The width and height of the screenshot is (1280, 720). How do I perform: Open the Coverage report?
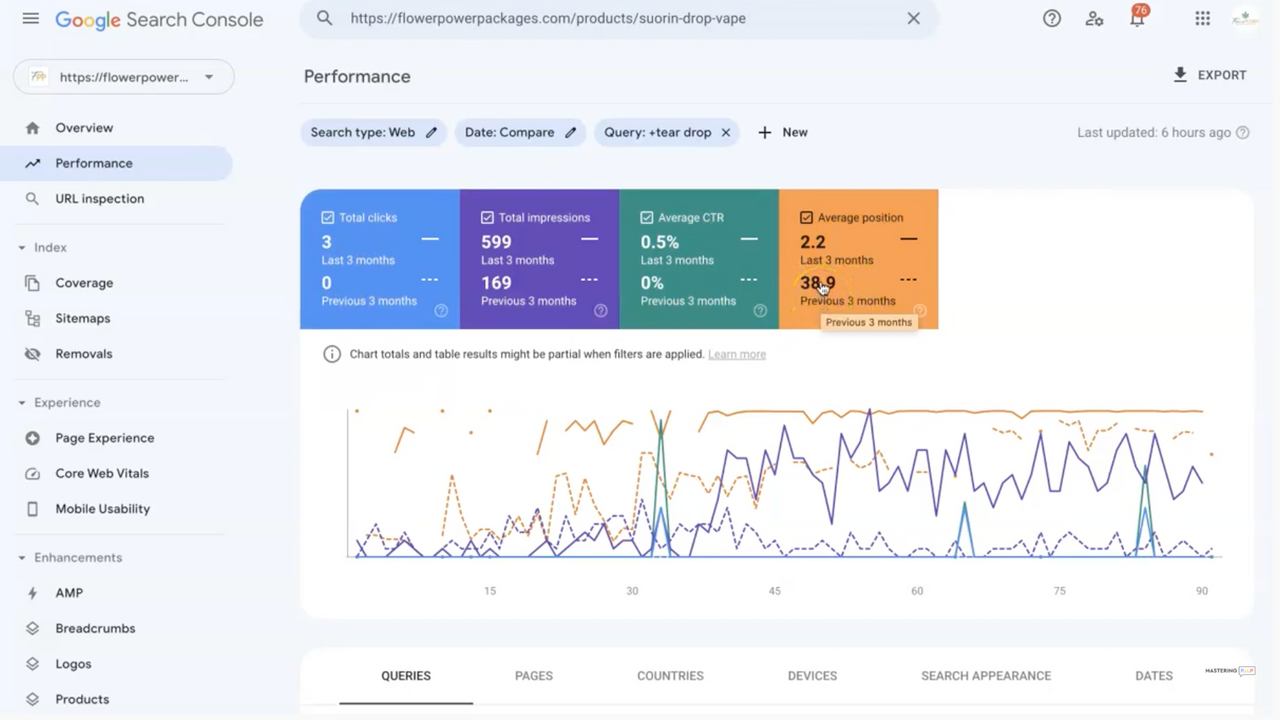tap(84, 283)
